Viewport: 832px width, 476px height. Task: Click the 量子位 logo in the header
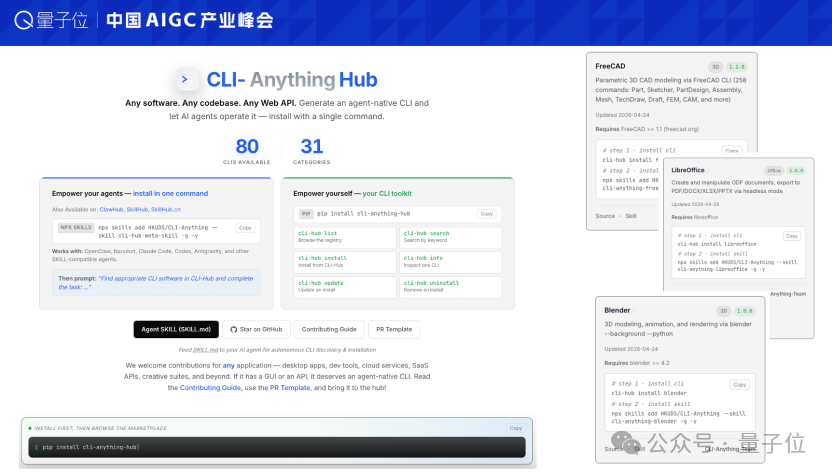click(51, 20)
